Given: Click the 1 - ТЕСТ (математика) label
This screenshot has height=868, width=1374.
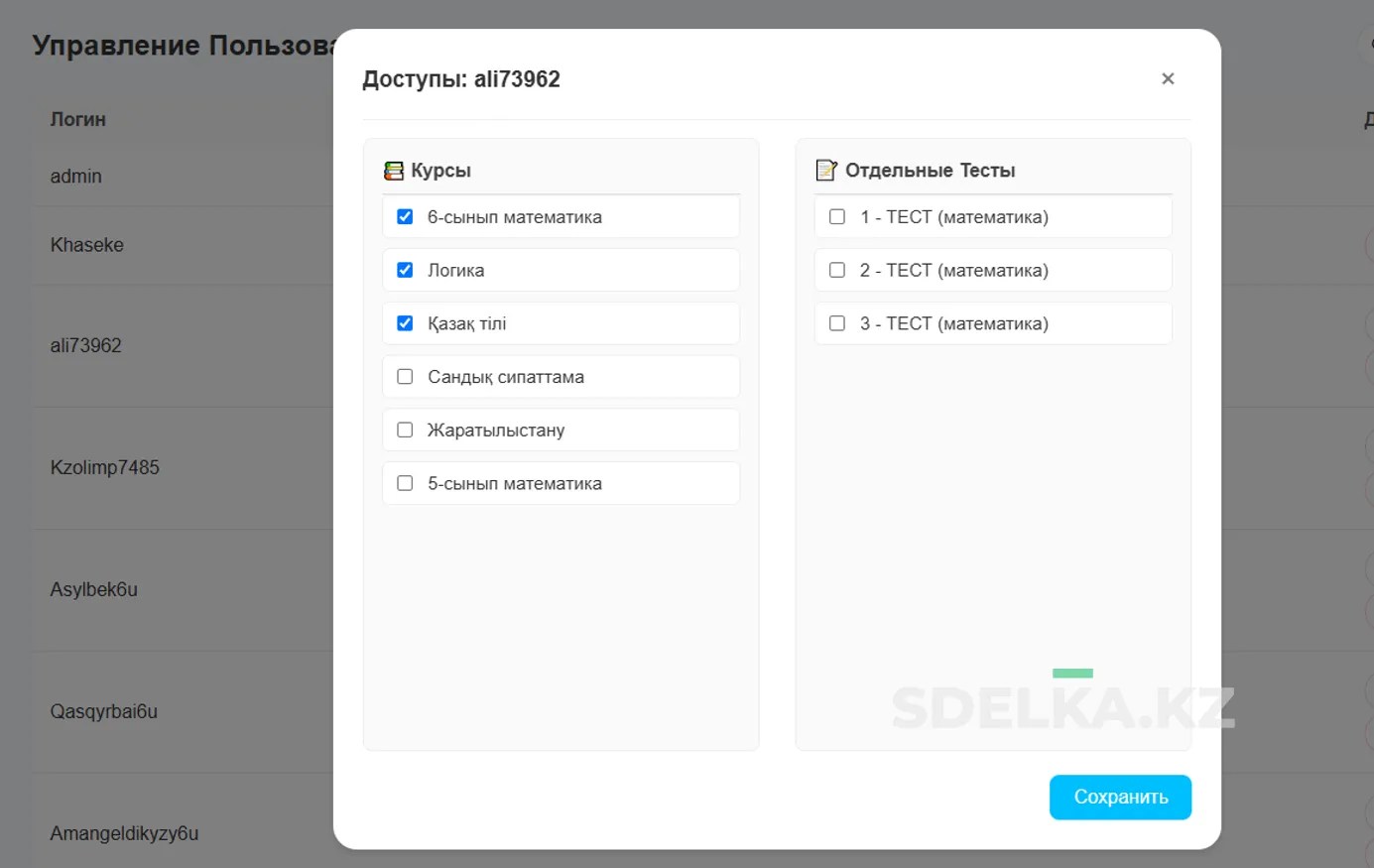Looking at the screenshot, I should 954,217.
